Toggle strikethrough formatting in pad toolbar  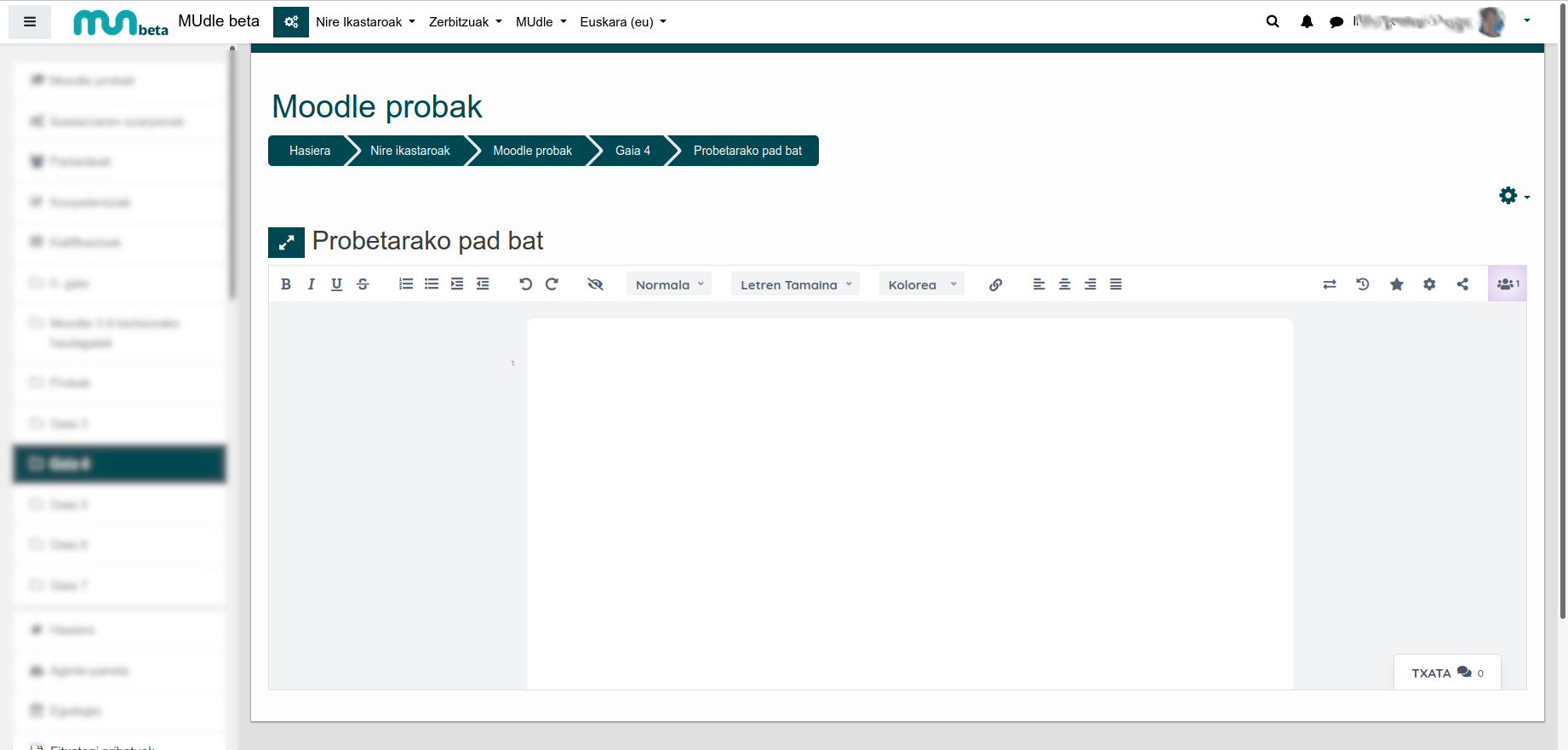tap(363, 284)
